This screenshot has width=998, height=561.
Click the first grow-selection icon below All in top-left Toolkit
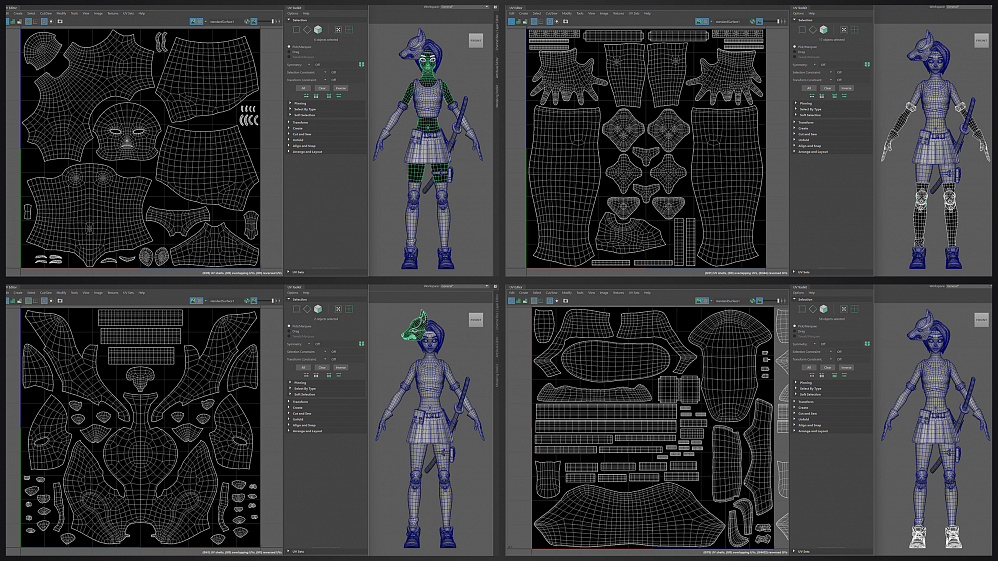[306, 96]
